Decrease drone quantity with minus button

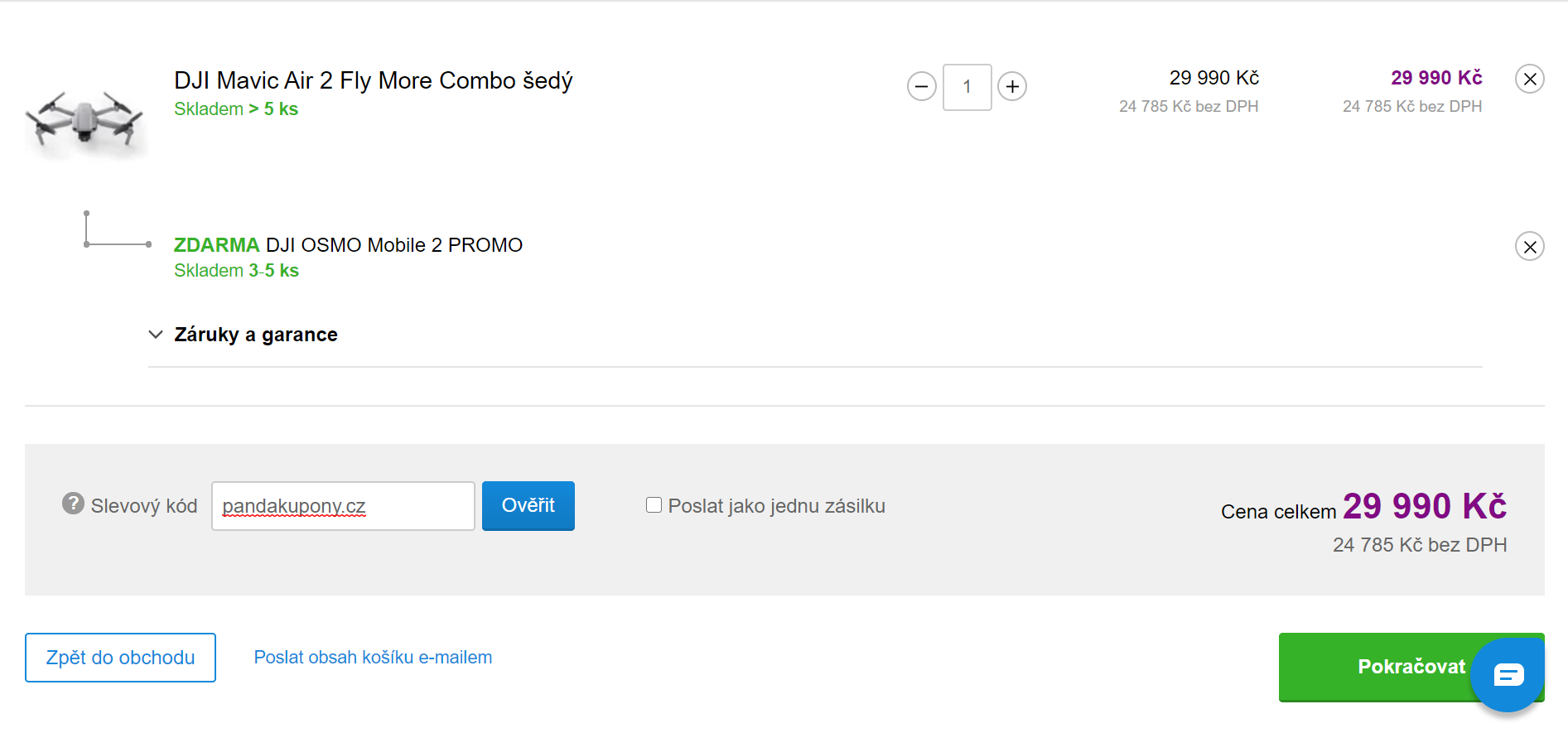click(x=921, y=86)
